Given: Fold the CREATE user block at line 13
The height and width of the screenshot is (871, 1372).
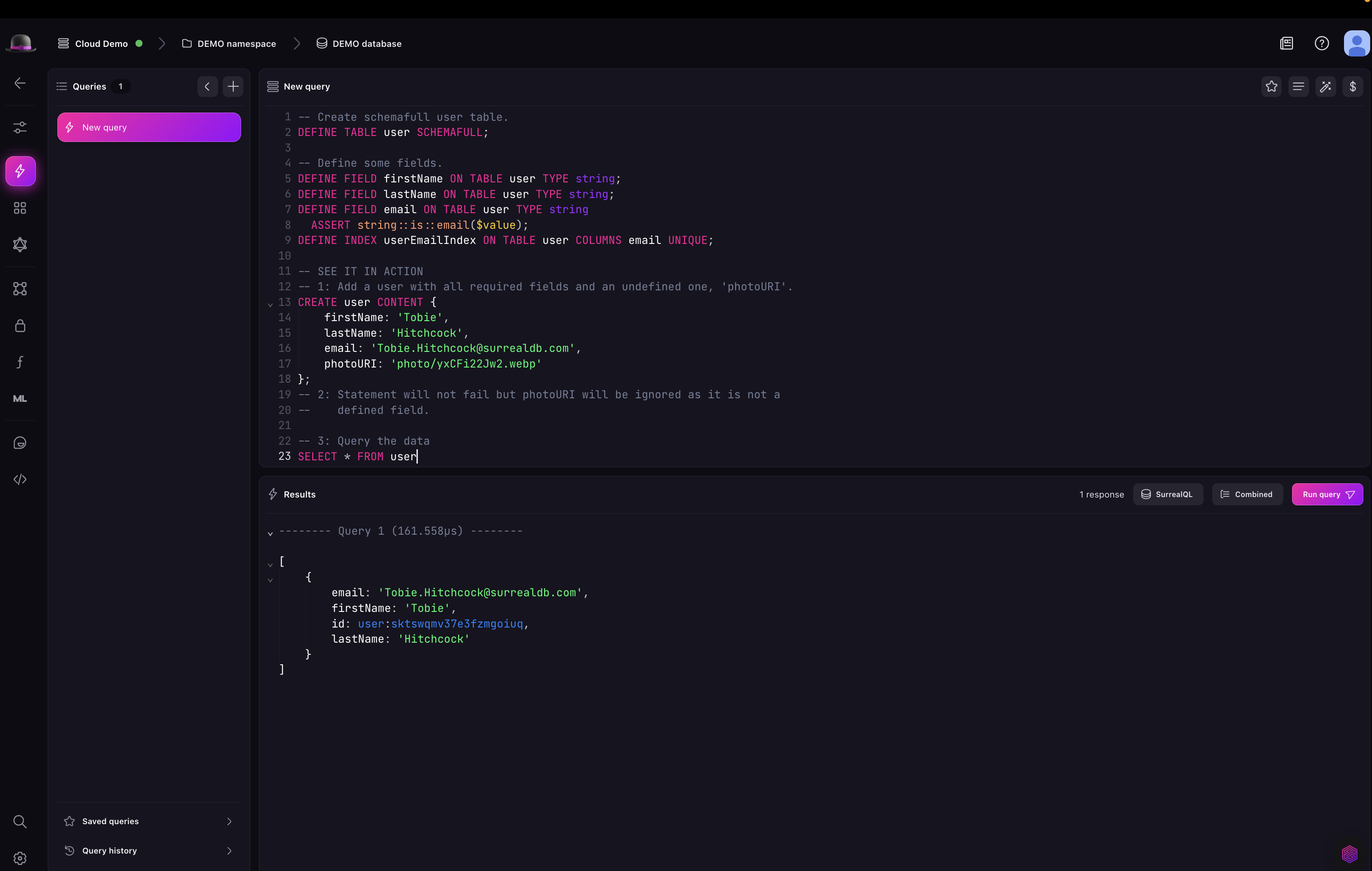Looking at the screenshot, I should 270,305.
